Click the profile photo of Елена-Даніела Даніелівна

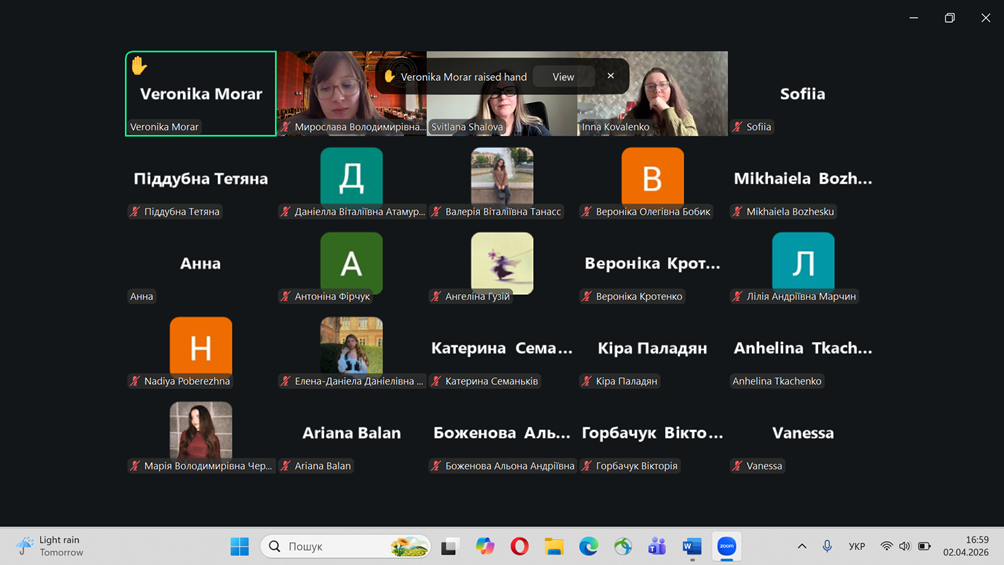(352, 346)
